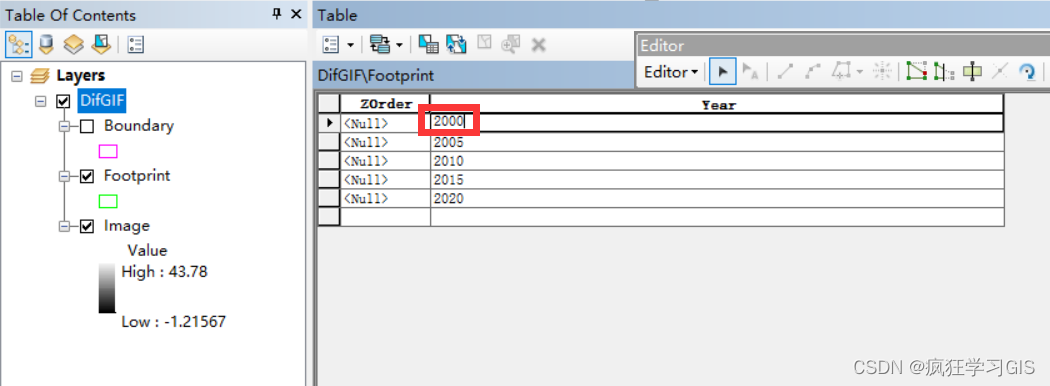Select the Image layer label
Screen dimensions: 1050x386
pos(127,226)
